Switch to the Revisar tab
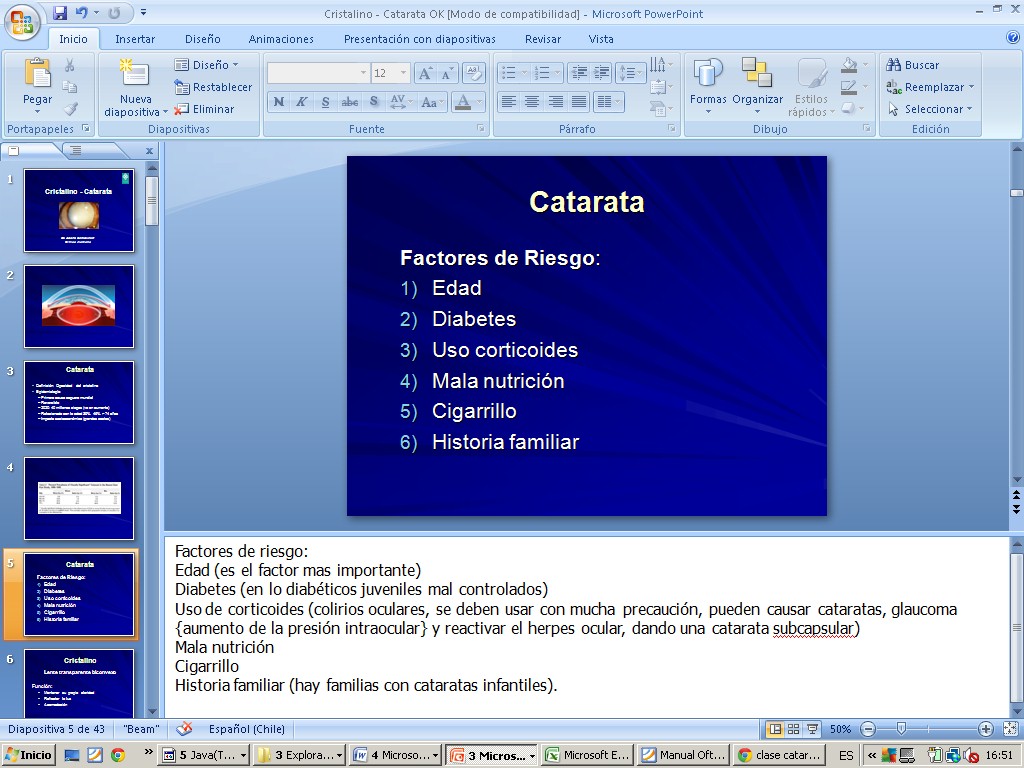 (x=543, y=39)
